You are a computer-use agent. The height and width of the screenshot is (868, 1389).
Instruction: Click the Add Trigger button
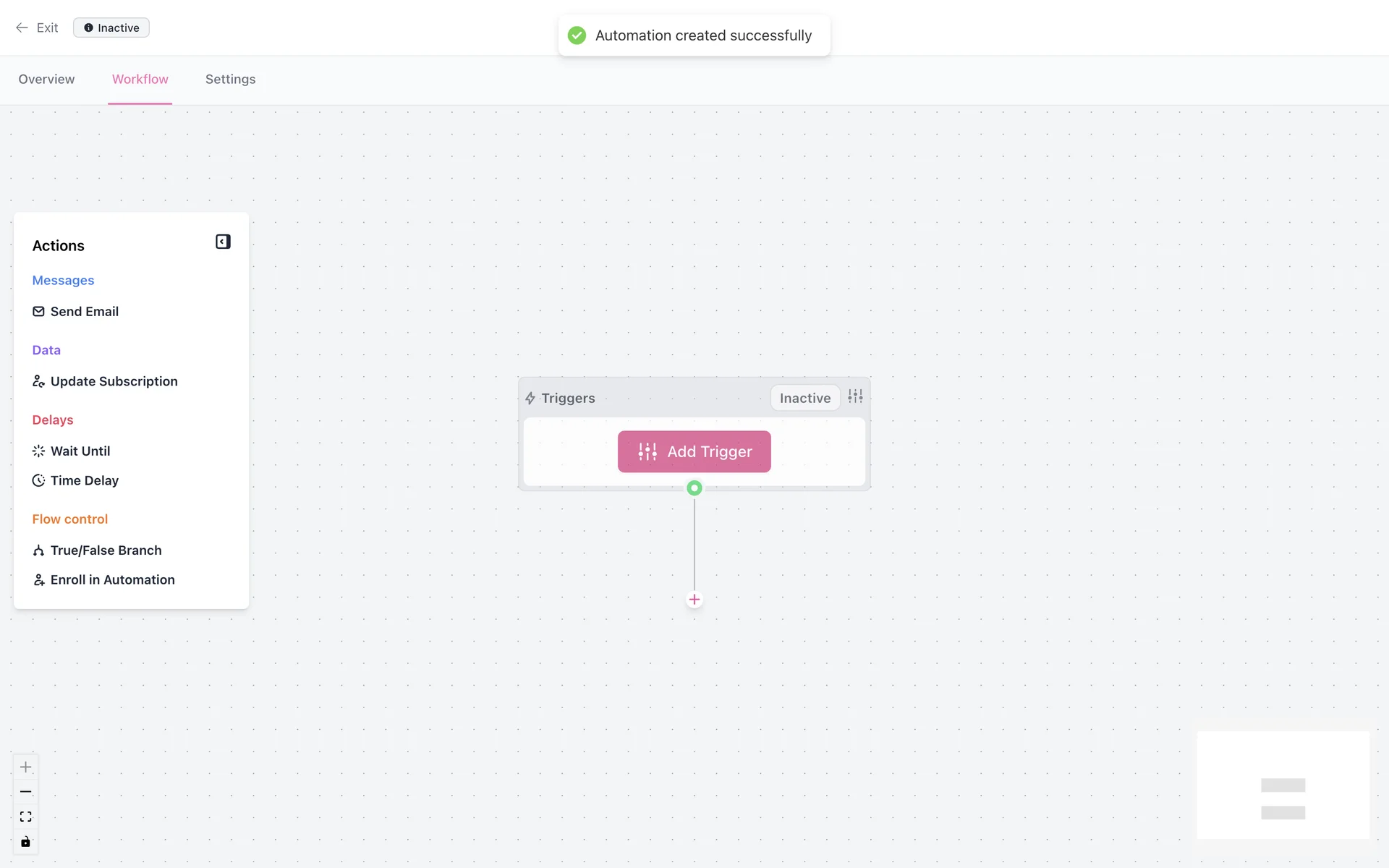tap(694, 452)
